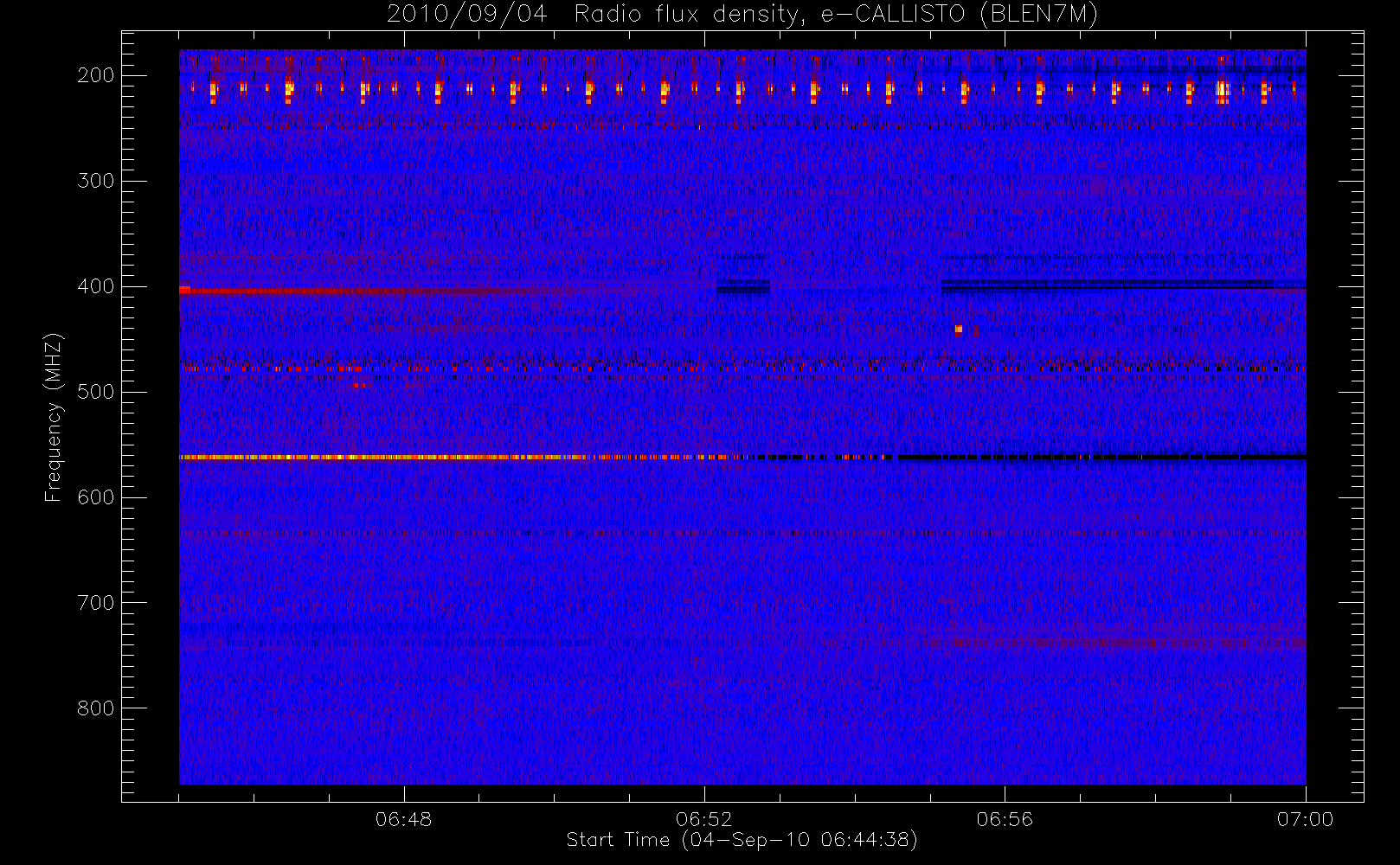Click the 'Frequency (MHZ)' axis label
This screenshot has height=865, width=1400.
click(x=54, y=417)
